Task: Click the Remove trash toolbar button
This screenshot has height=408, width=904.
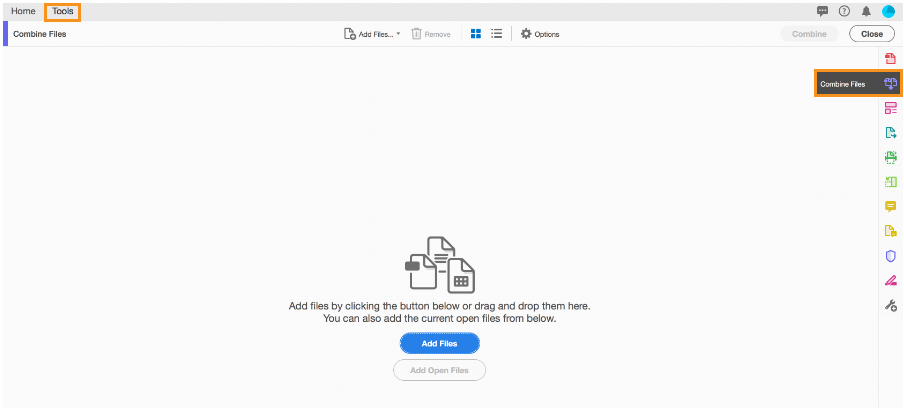Action: [x=431, y=34]
